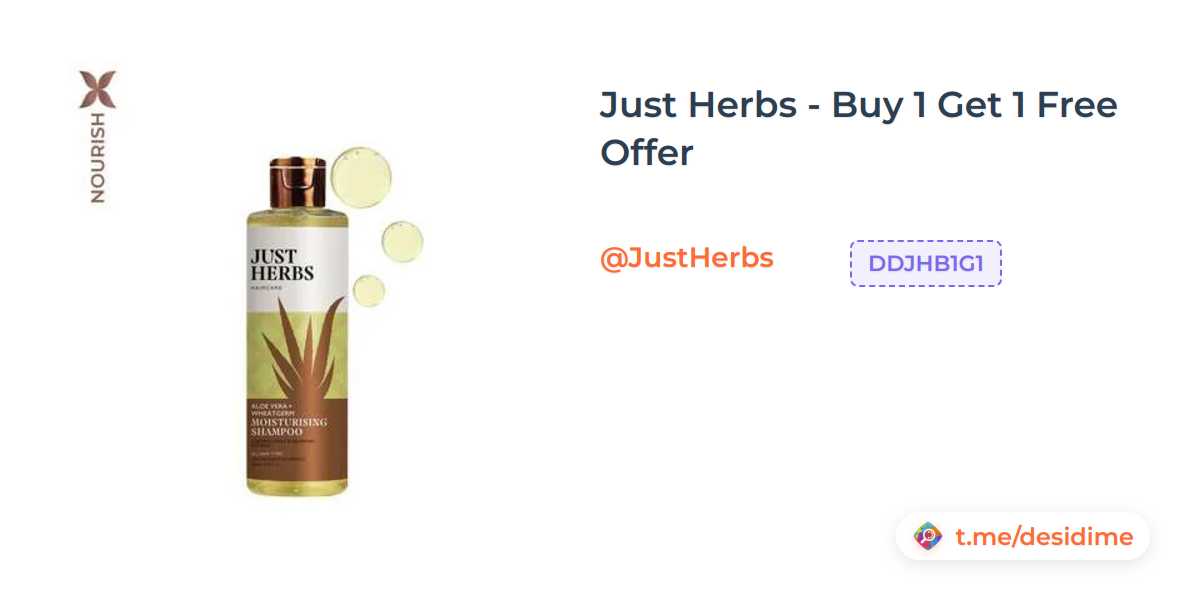
Task: Click the smallest oil droplet bubble
Action: tap(368, 290)
